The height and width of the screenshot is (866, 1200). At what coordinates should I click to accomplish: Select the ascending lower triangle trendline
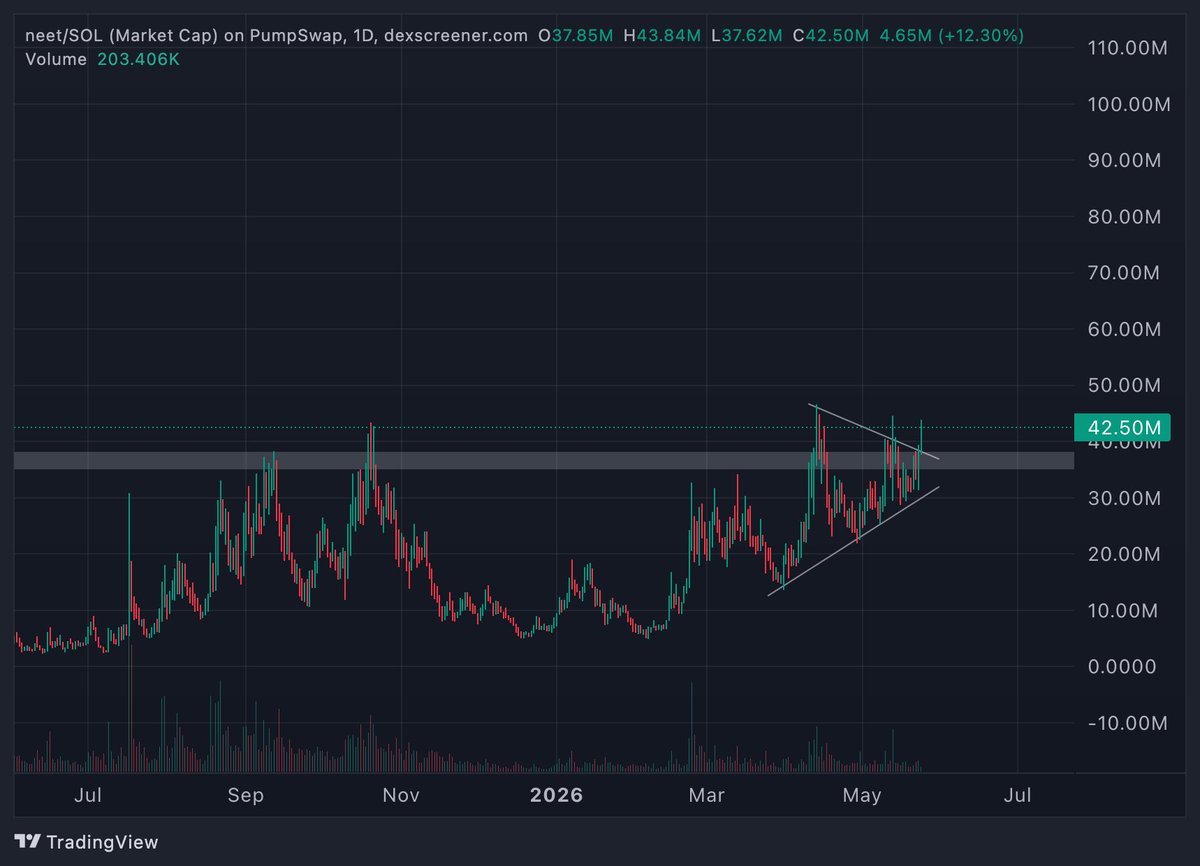[855, 541]
